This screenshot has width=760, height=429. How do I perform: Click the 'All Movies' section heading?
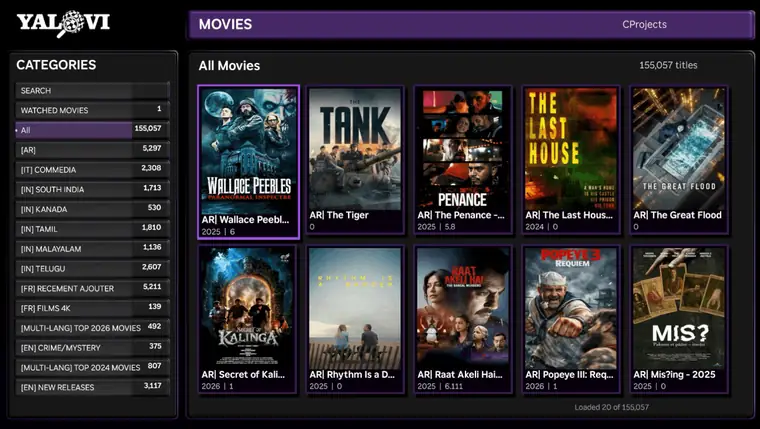pos(229,66)
